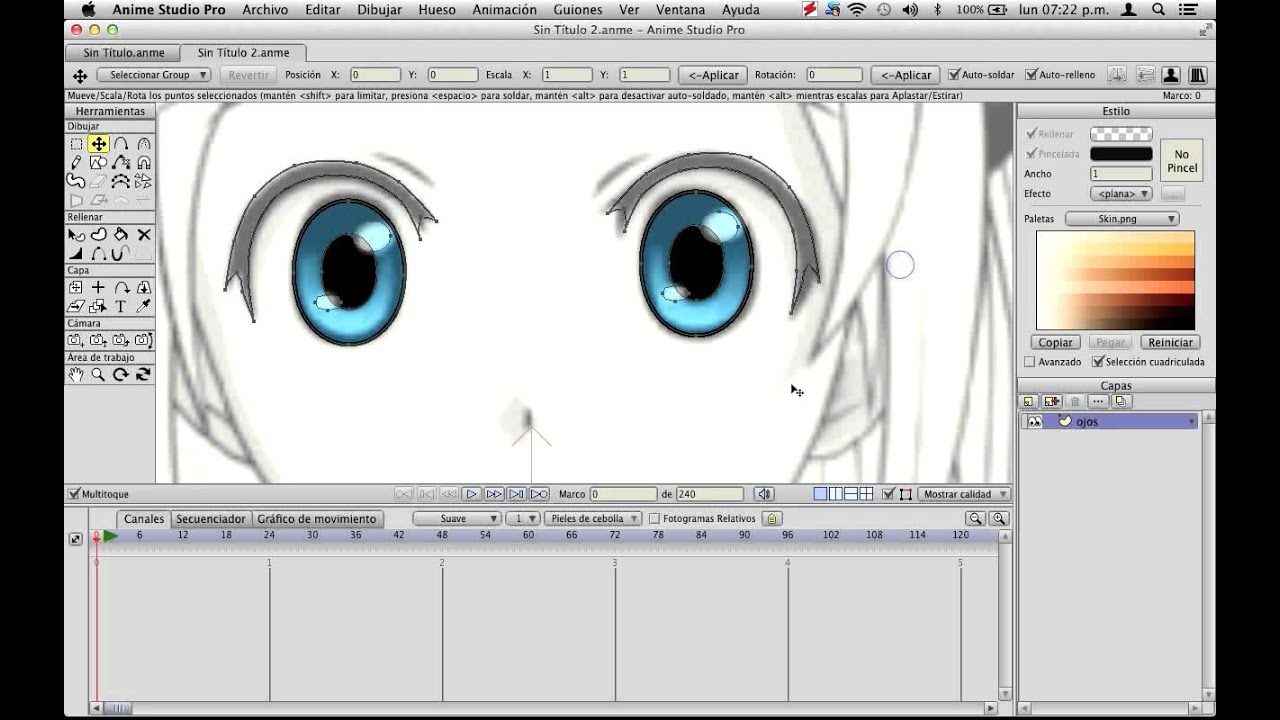Select the Delete Shape X tool
Screen dimensions: 1280x720
click(144, 235)
